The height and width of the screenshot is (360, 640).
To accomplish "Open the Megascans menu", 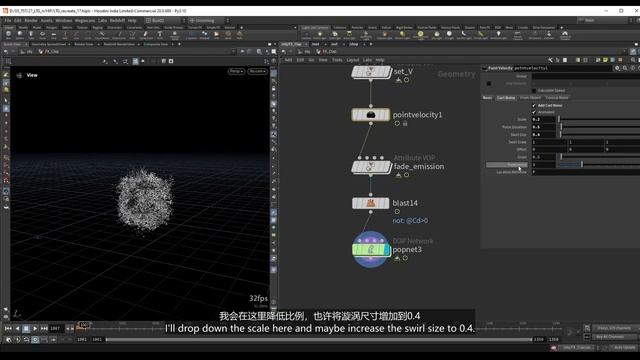I will coord(85,20).
